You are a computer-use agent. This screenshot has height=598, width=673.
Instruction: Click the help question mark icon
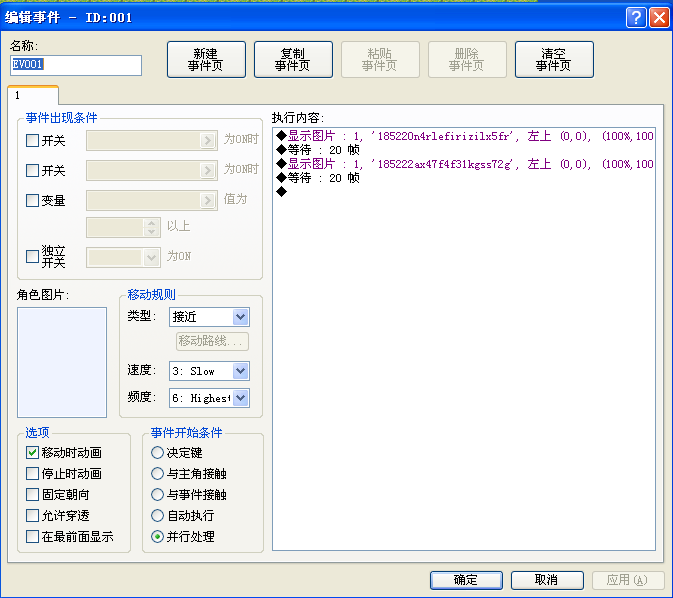click(636, 18)
